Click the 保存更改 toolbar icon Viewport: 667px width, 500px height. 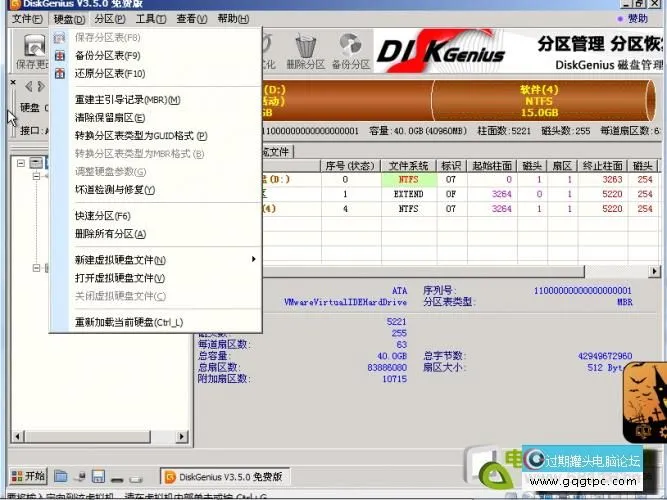[33, 46]
